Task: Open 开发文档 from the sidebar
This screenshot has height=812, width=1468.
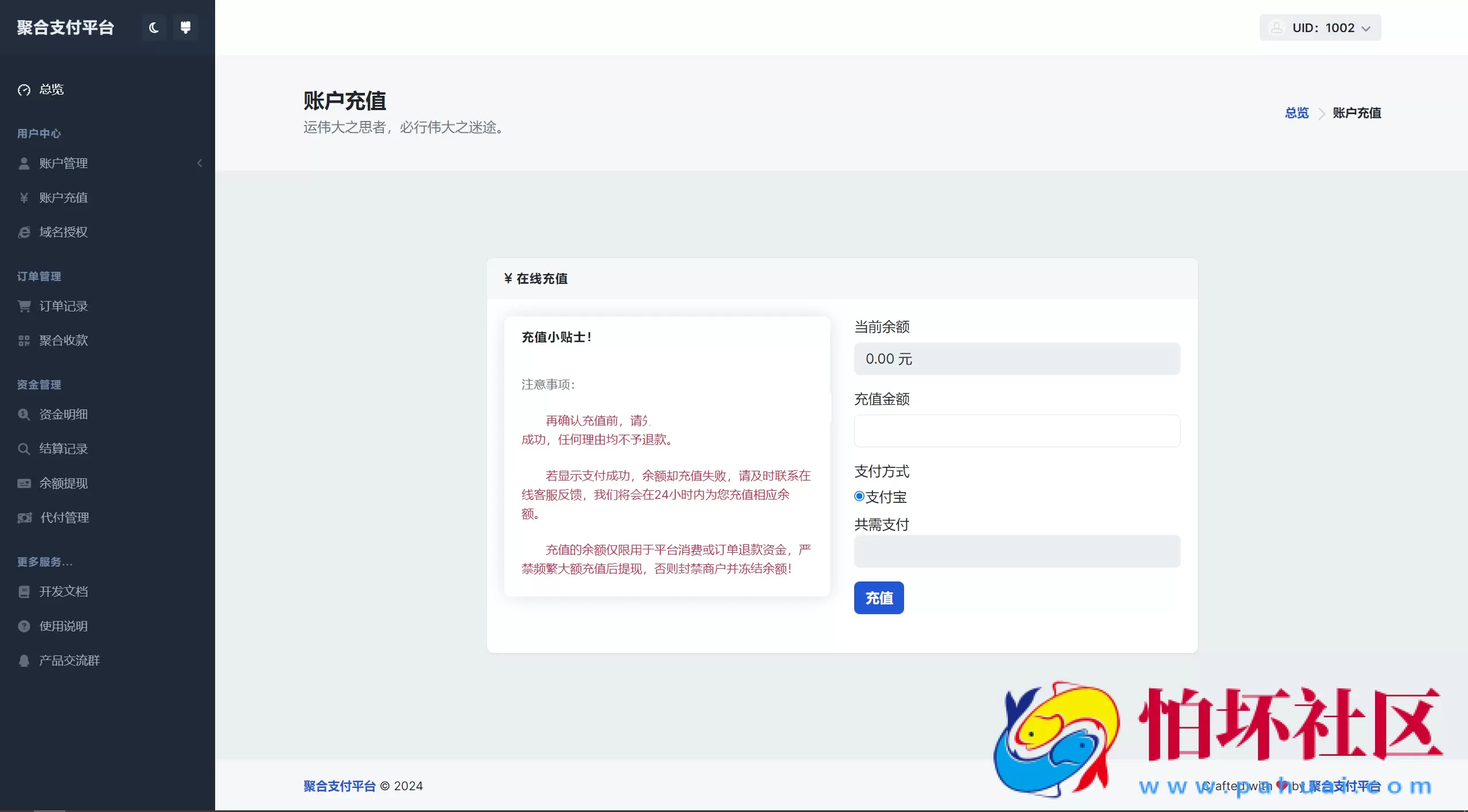Action: (24, 591)
